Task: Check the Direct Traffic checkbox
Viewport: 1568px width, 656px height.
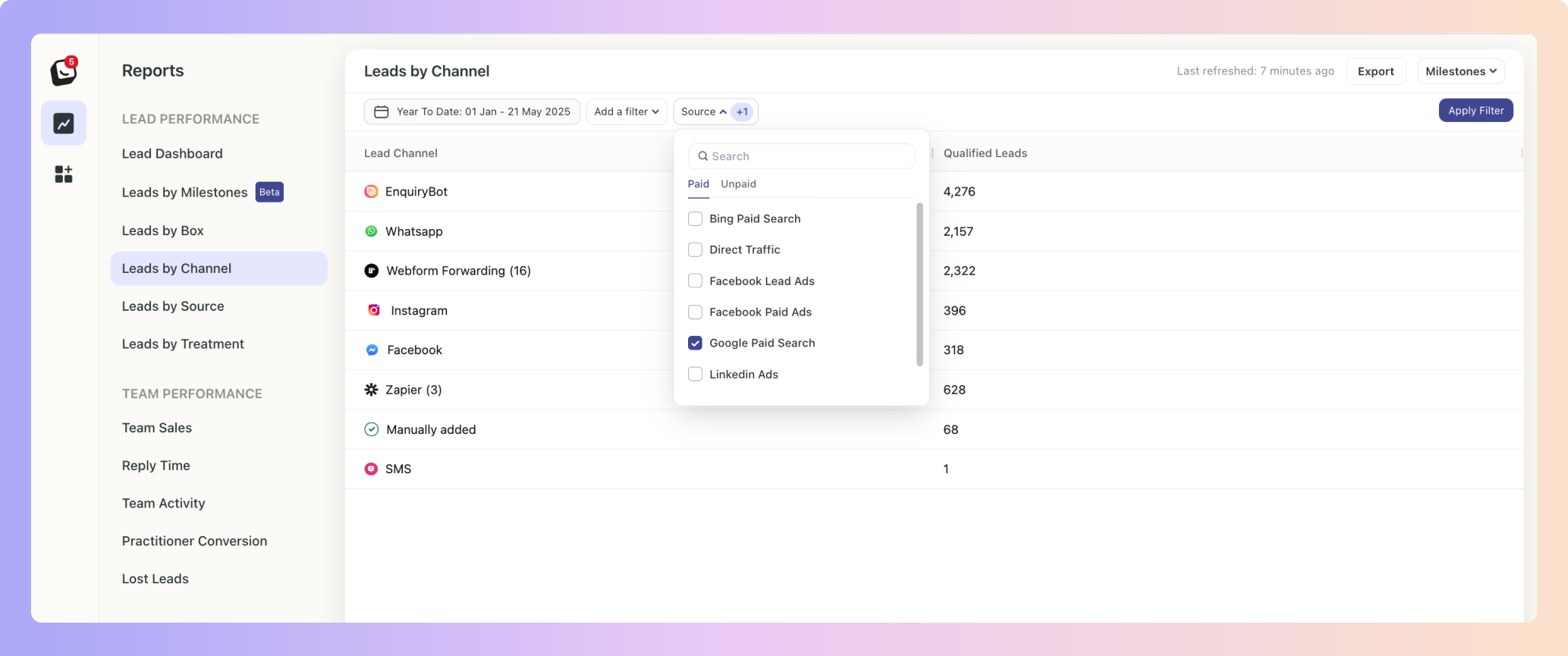Action: click(x=695, y=250)
